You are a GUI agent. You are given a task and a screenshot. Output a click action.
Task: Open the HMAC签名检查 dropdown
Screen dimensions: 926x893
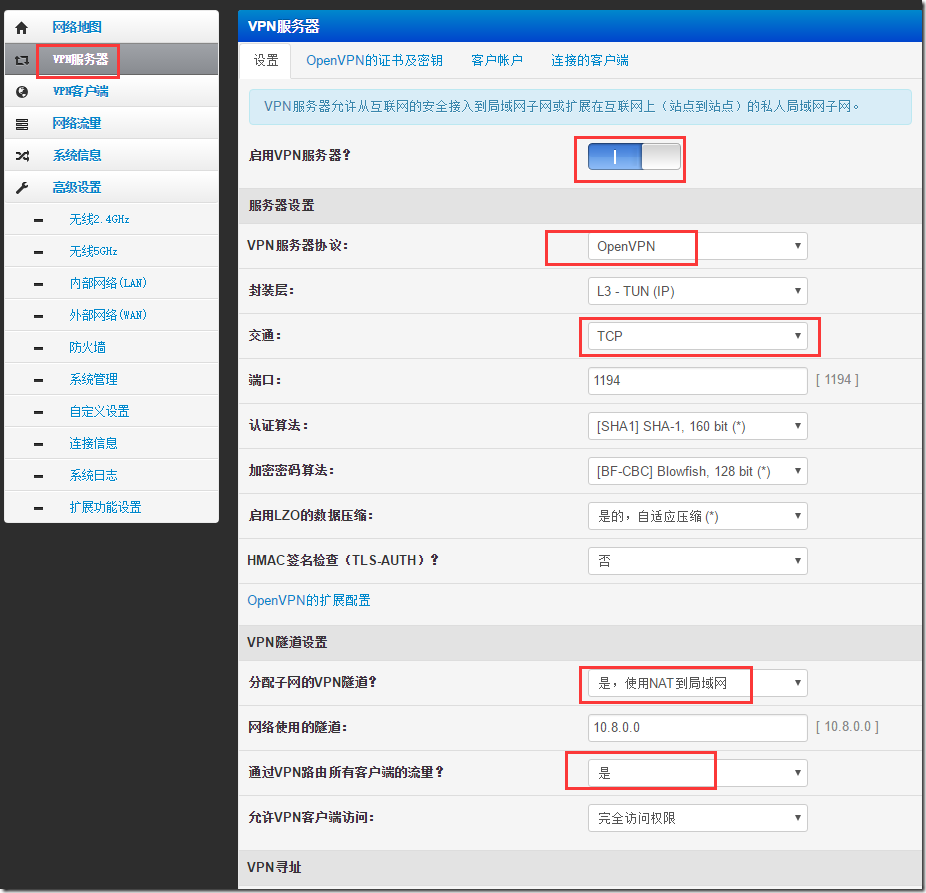[697, 561]
